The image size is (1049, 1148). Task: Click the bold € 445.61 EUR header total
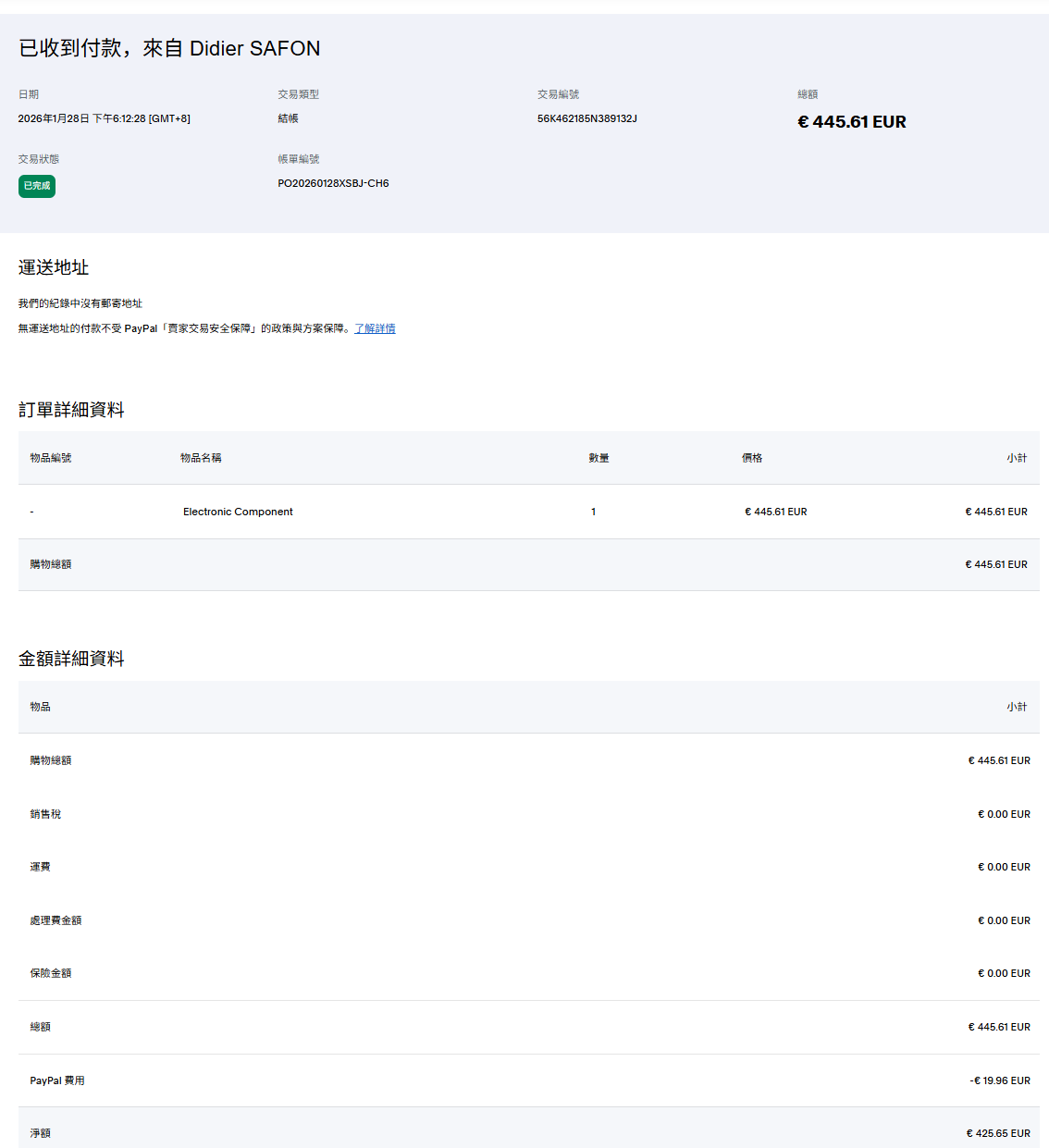tap(851, 122)
